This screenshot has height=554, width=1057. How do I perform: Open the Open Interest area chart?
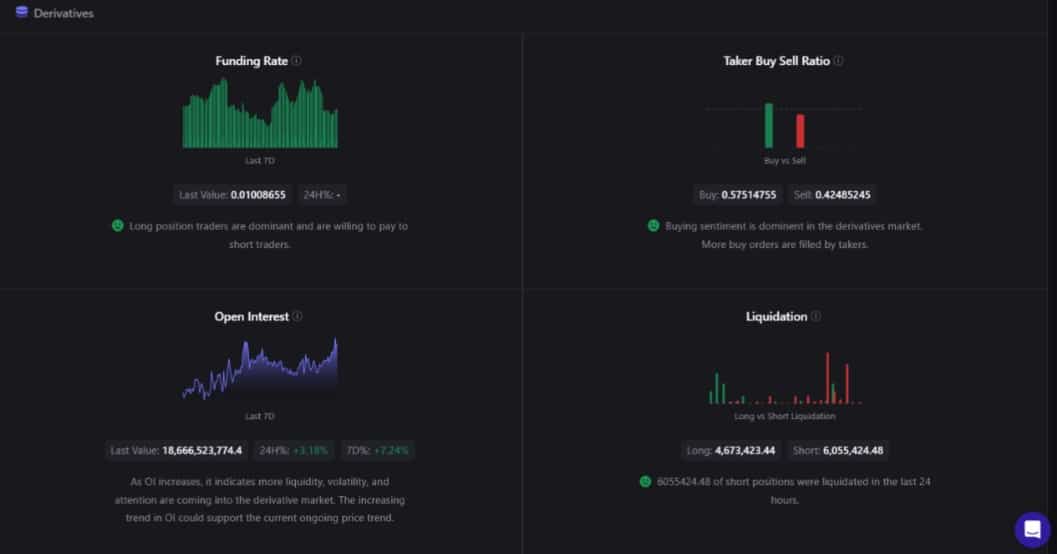click(260, 372)
